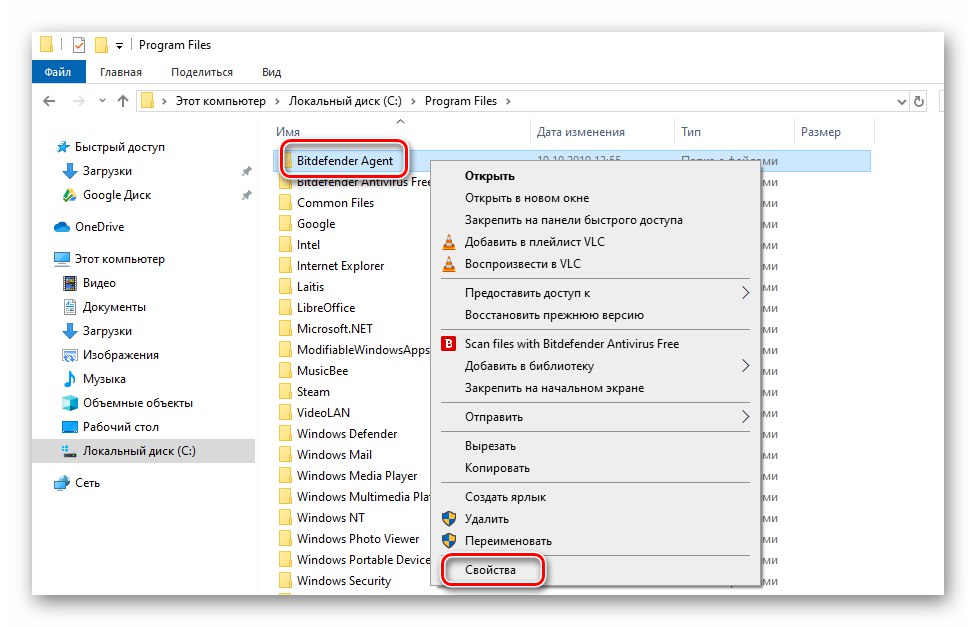
Task: Click the Музыка music note icon
Action: point(69,379)
